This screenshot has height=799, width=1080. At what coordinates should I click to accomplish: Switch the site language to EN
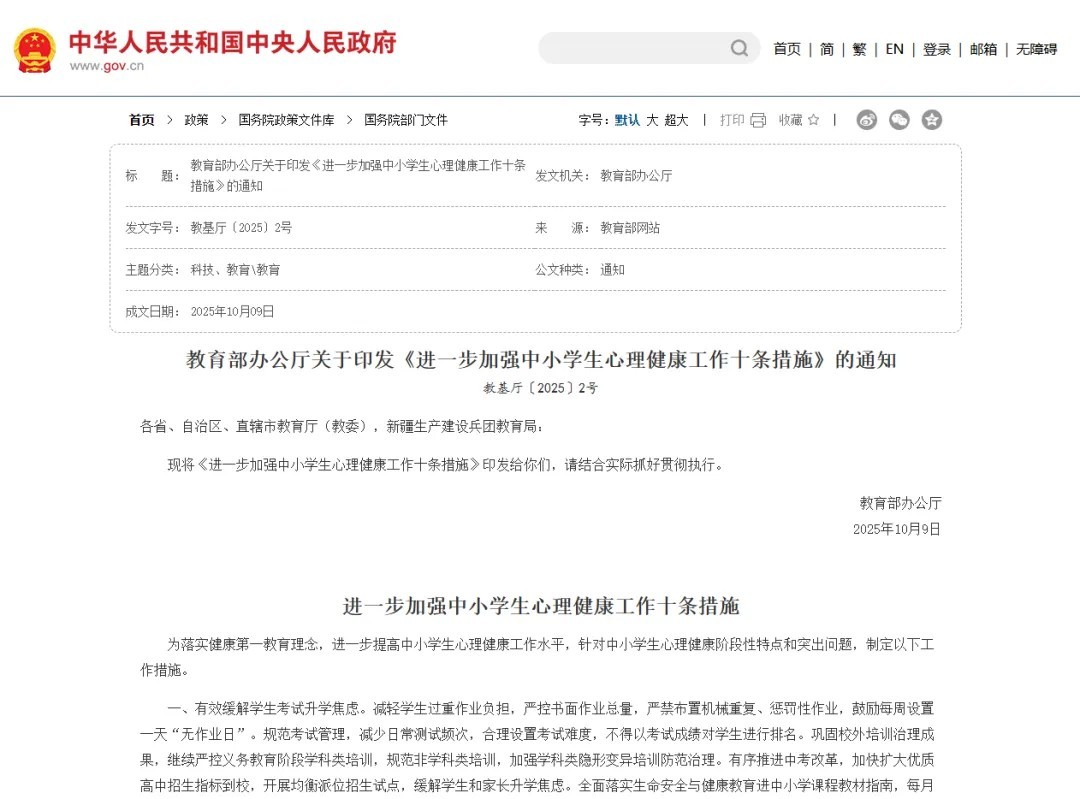click(894, 49)
